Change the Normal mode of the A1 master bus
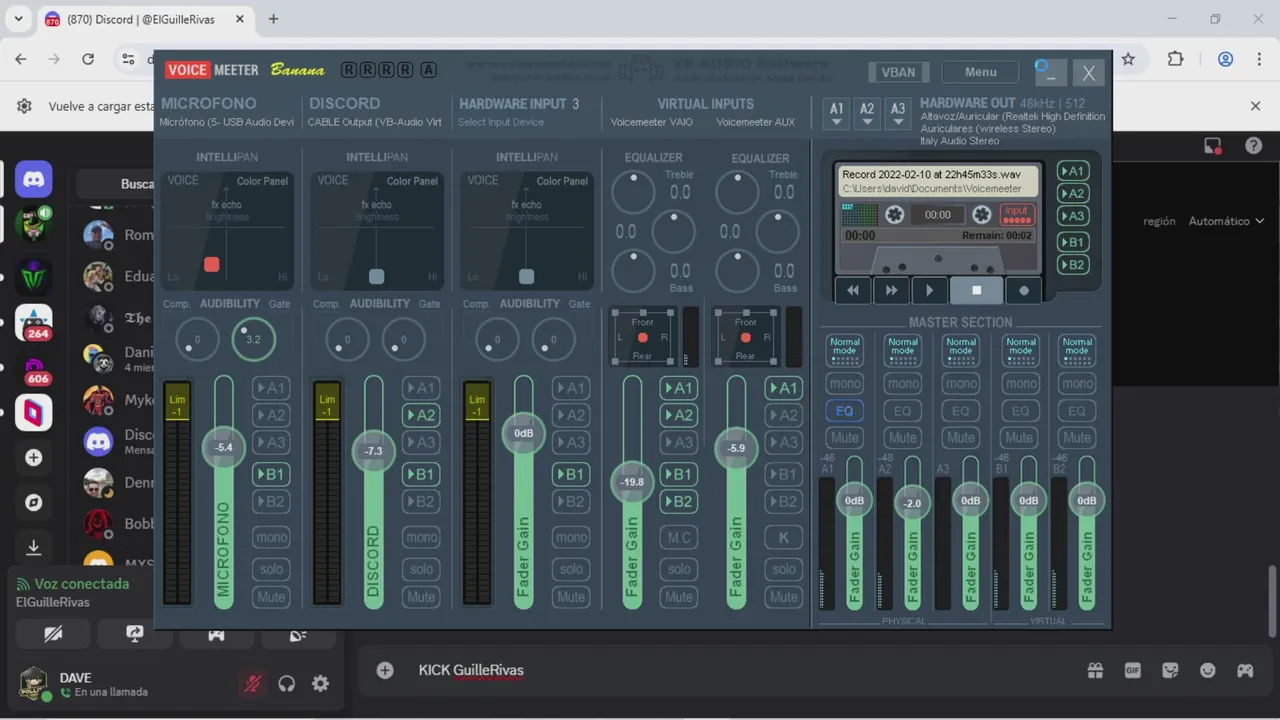Image resolution: width=1280 pixels, height=720 pixels. pos(845,348)
